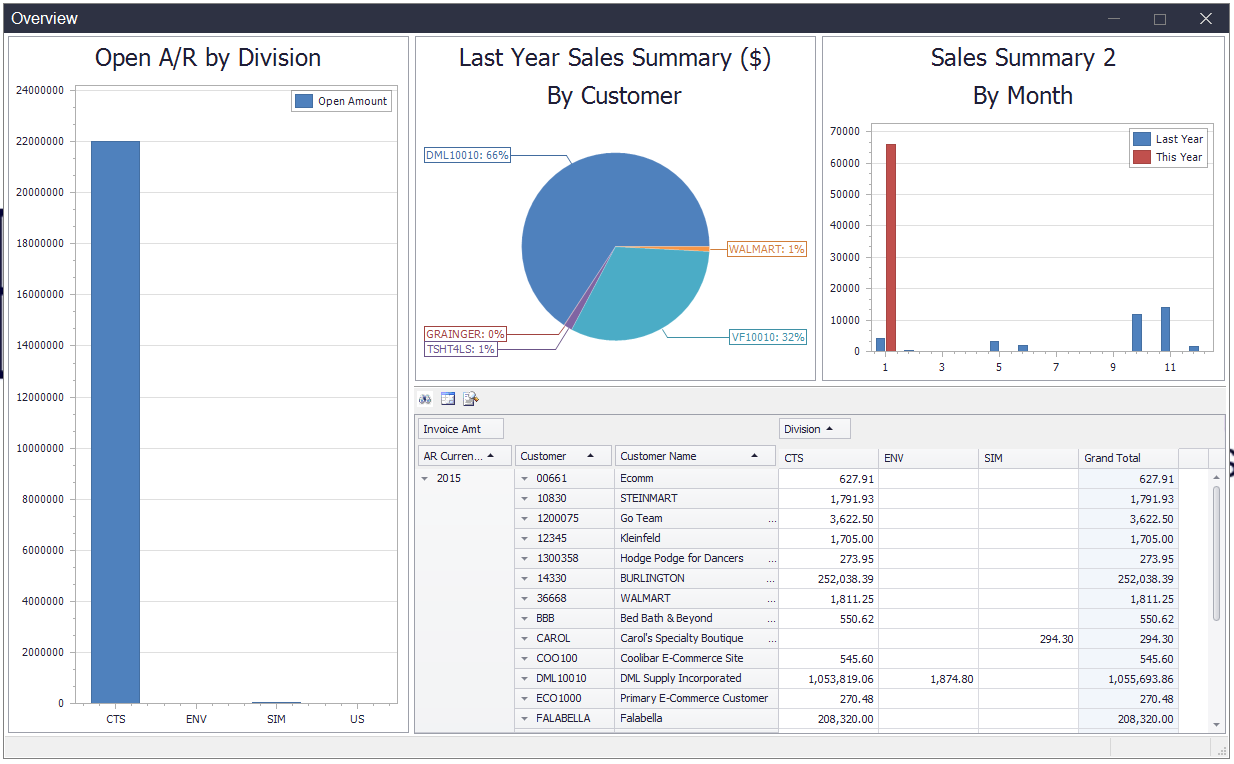Screen dimensions: 1234x764
Task: Collapse the 2015 row group
Action: [425, 477]
